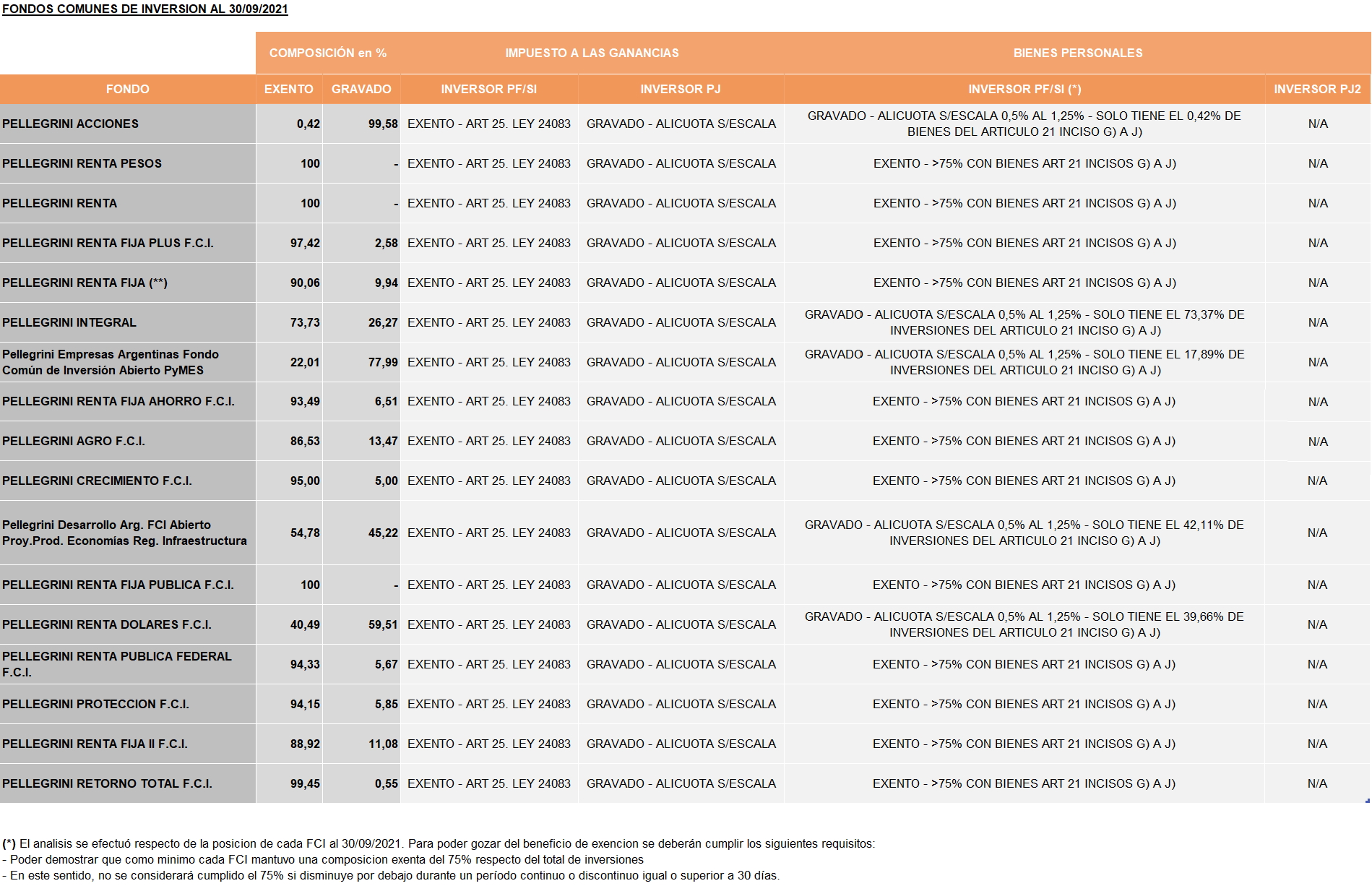Screen dimensions: 1372x886
Task: Click 'GRAVADO - ALICUOTA S/ESCALA' in PELLEGRINI AGRO row
Action: (681, 441)
